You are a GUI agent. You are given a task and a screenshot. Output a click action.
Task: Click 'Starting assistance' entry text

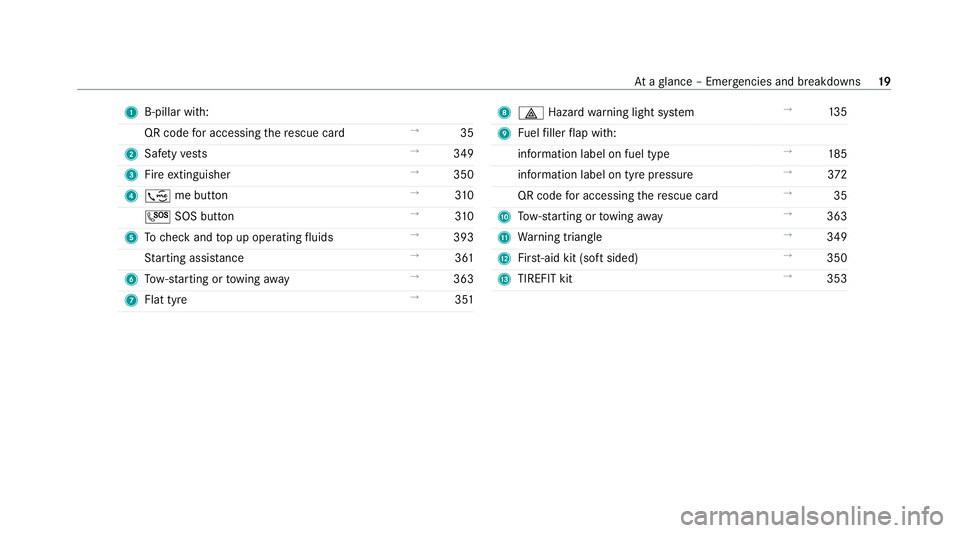pyautogui.click(x=194, y=258)
